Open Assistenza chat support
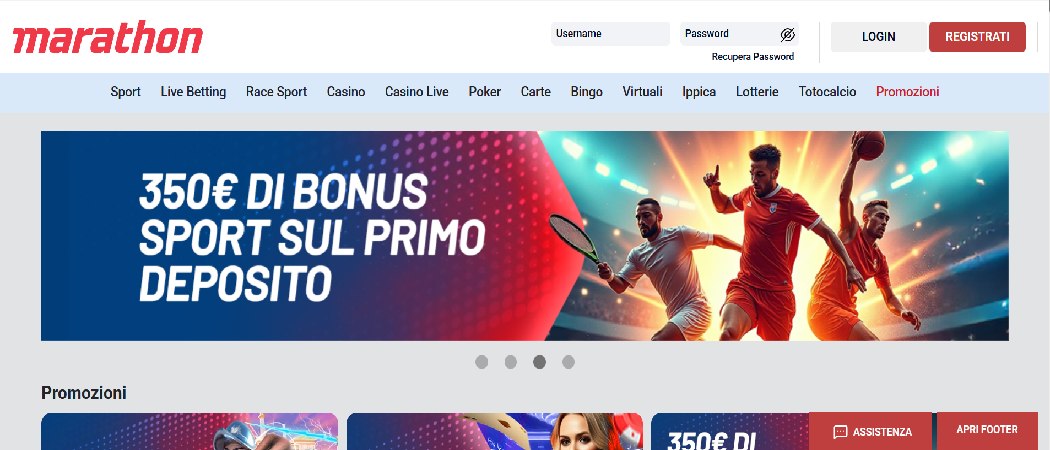This screenshot has height=450, width=1050. [x=871, y=431]
